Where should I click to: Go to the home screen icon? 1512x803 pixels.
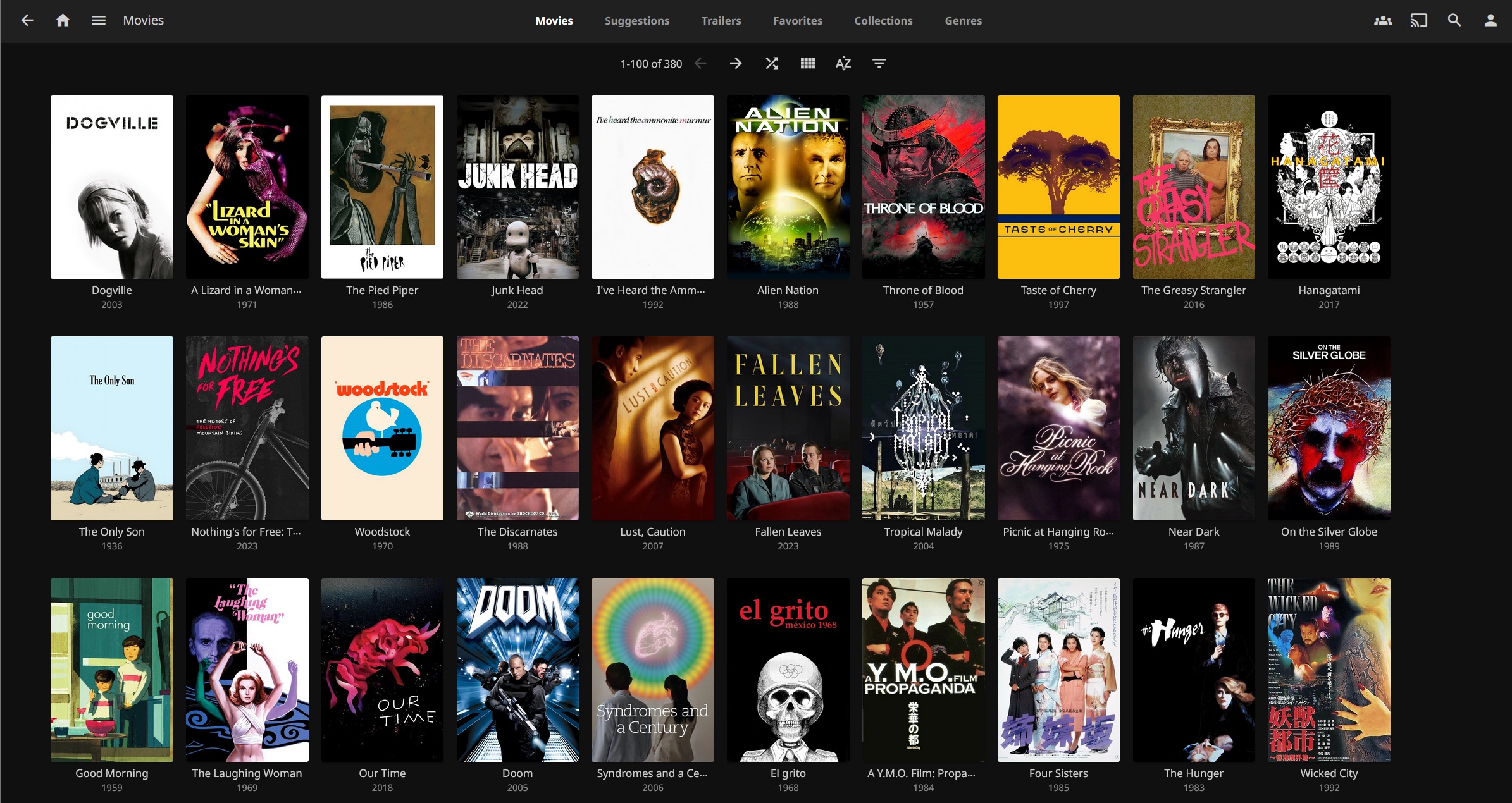[63, 20]
